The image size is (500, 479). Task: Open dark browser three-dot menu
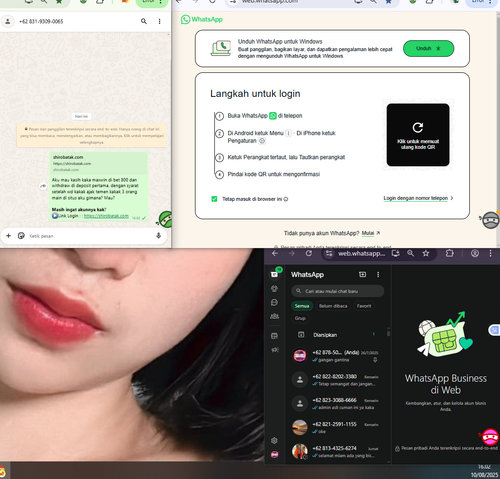[x=490, y=253]
